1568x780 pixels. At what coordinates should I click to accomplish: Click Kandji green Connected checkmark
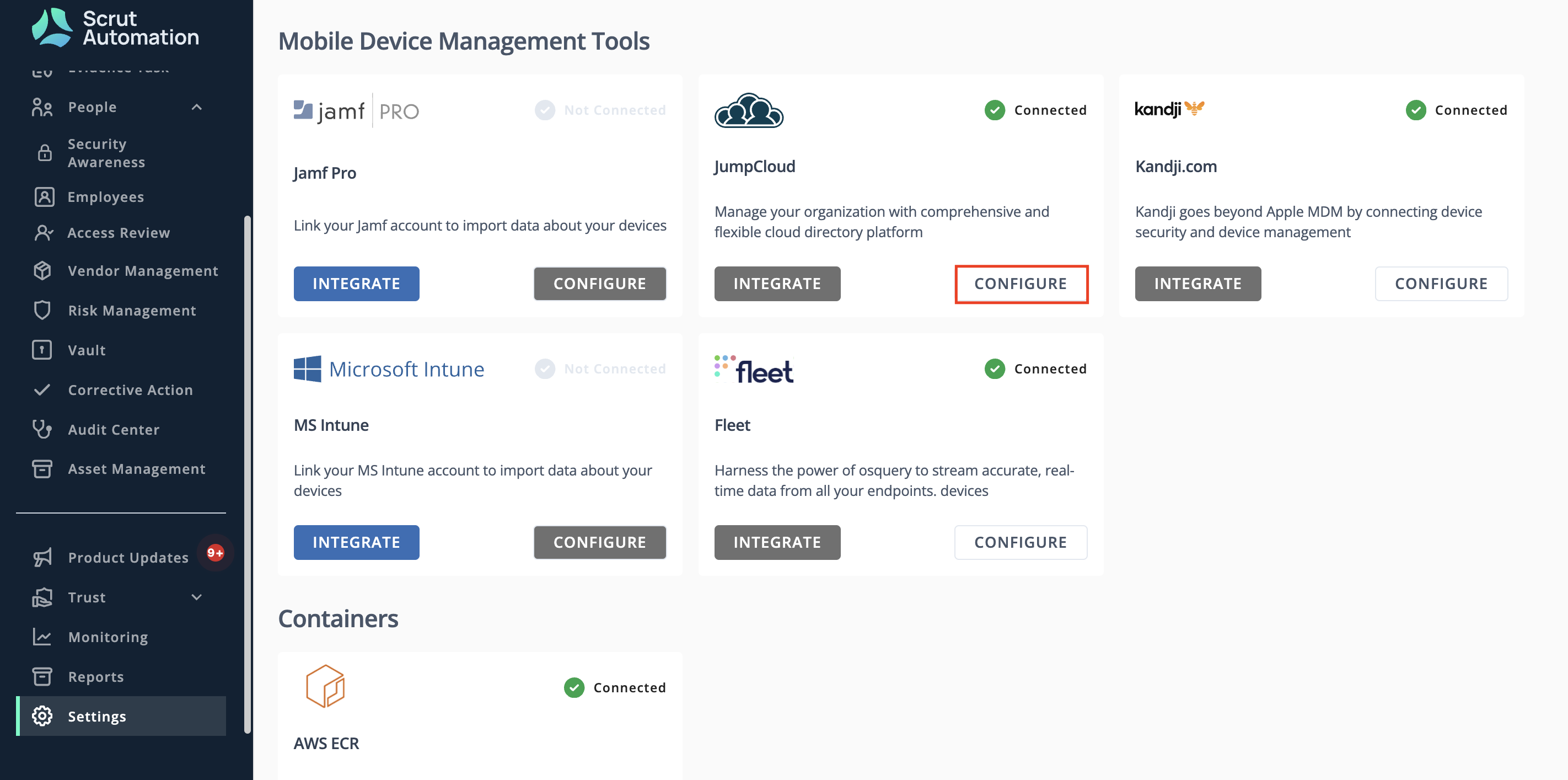pos(1416,110)
